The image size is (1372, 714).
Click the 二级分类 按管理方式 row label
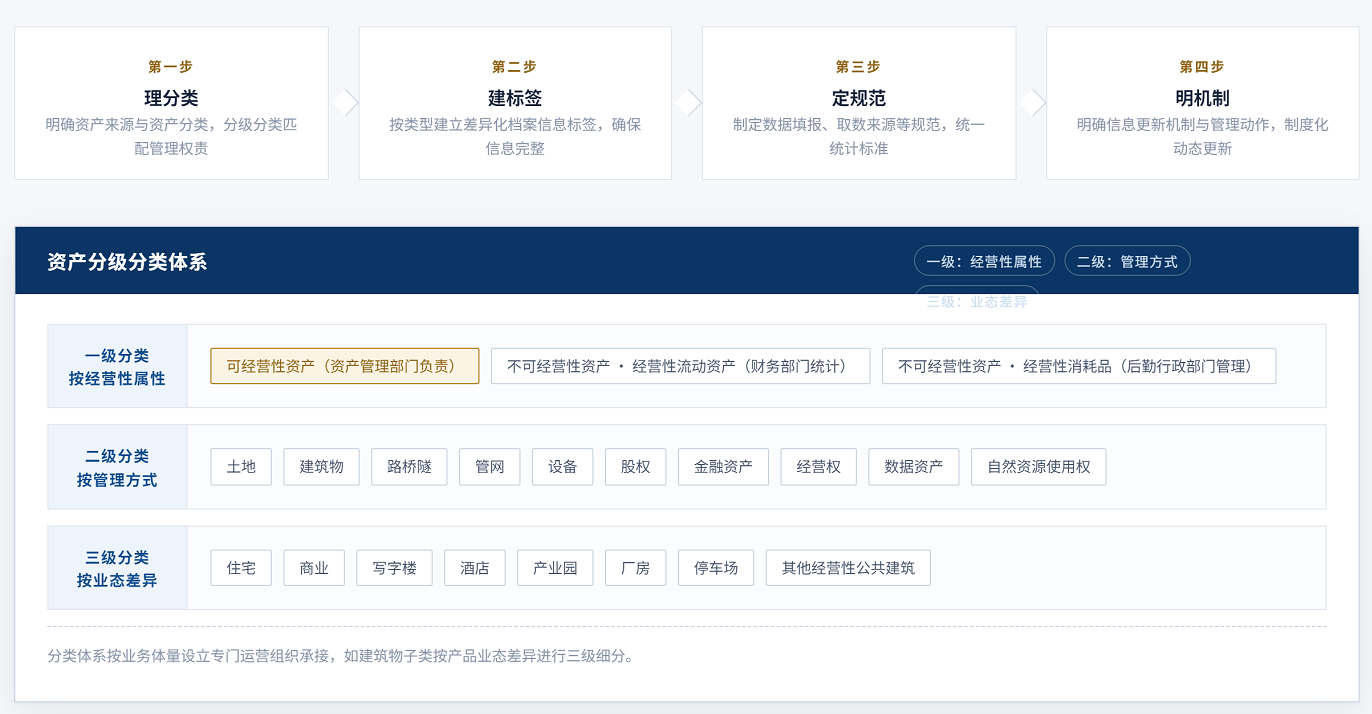coord(117,468)
